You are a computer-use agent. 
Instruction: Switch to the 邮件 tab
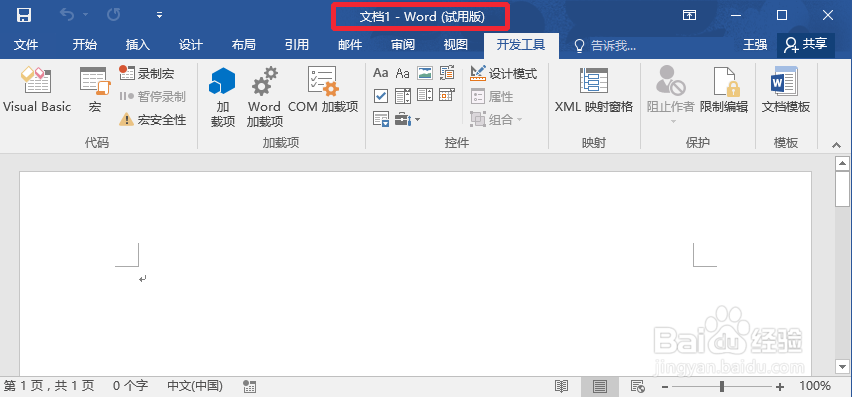350,45
